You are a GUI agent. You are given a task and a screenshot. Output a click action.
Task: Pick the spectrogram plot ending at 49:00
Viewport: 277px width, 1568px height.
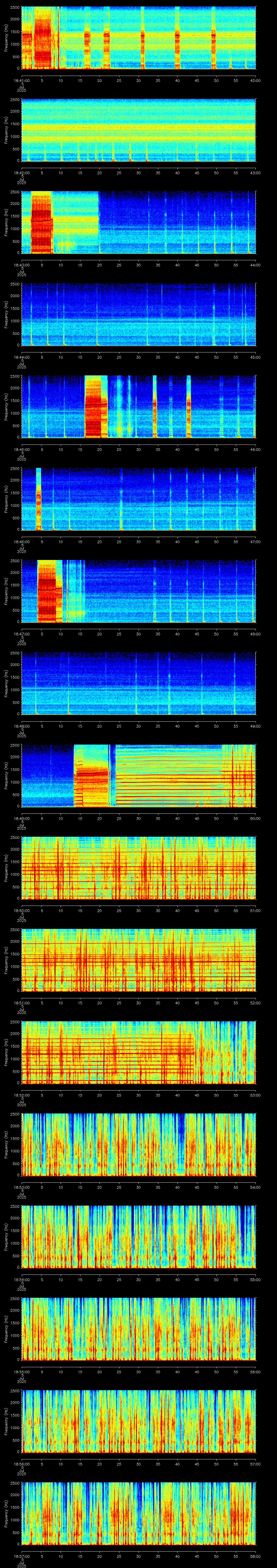click(138, 683)
